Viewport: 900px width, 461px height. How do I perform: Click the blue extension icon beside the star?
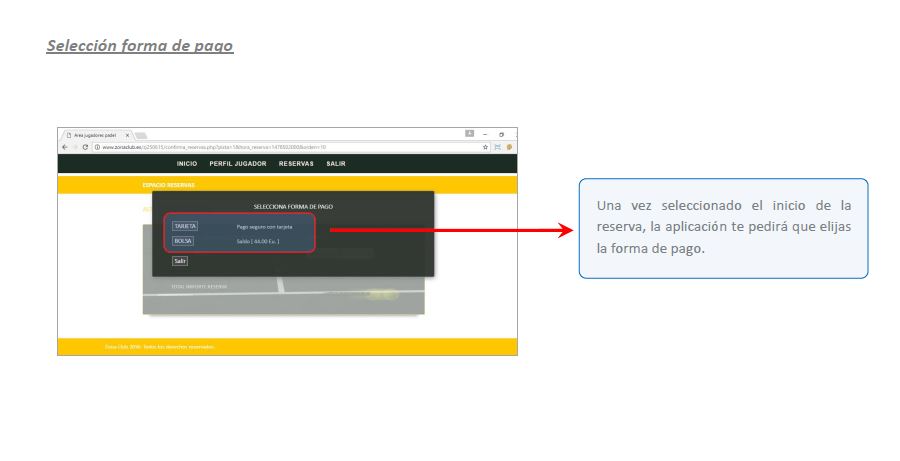point(497,148)
